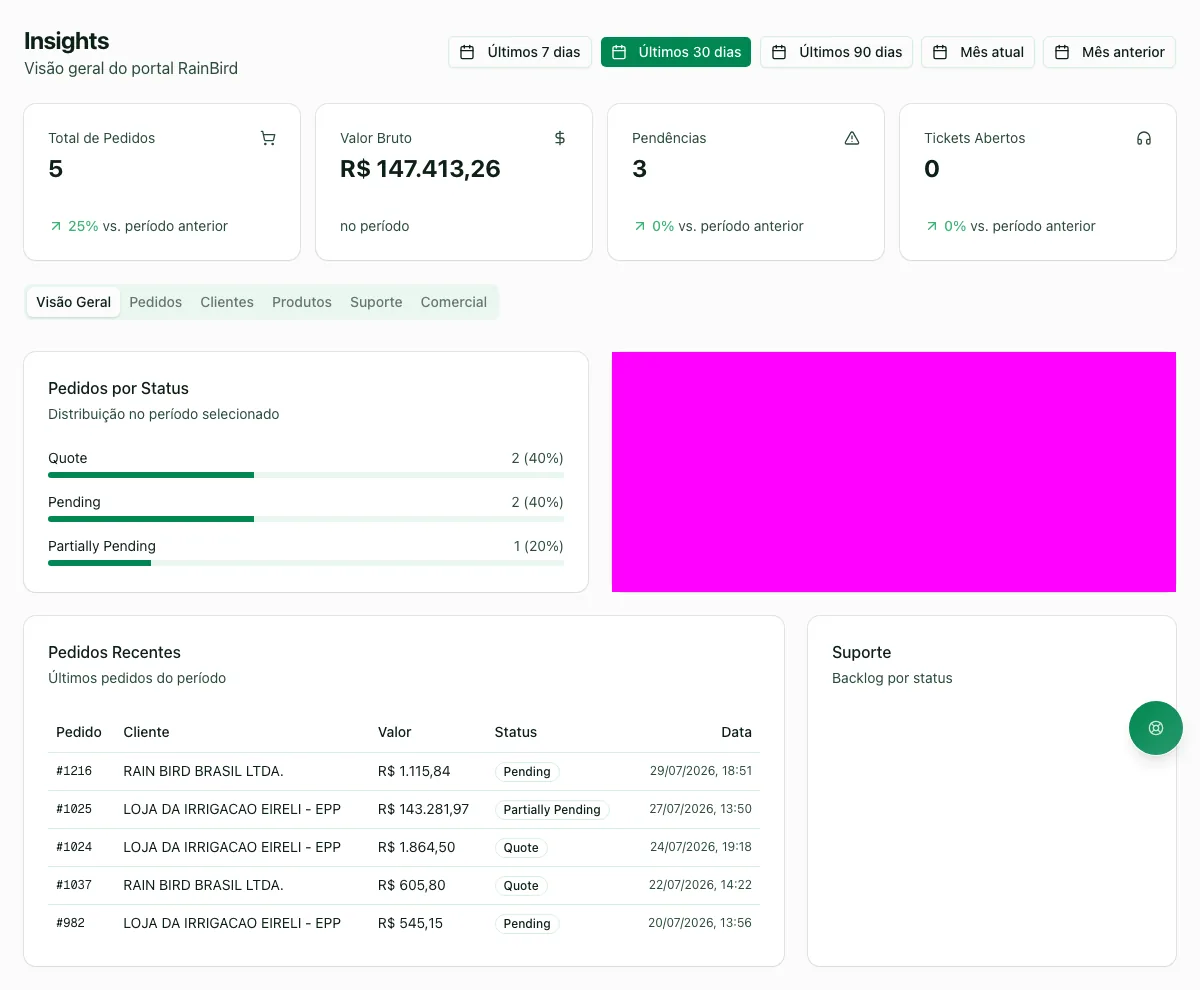Click the warning triangle icon in Pendências
1200x990 pixels.
[x=852, y=138]
